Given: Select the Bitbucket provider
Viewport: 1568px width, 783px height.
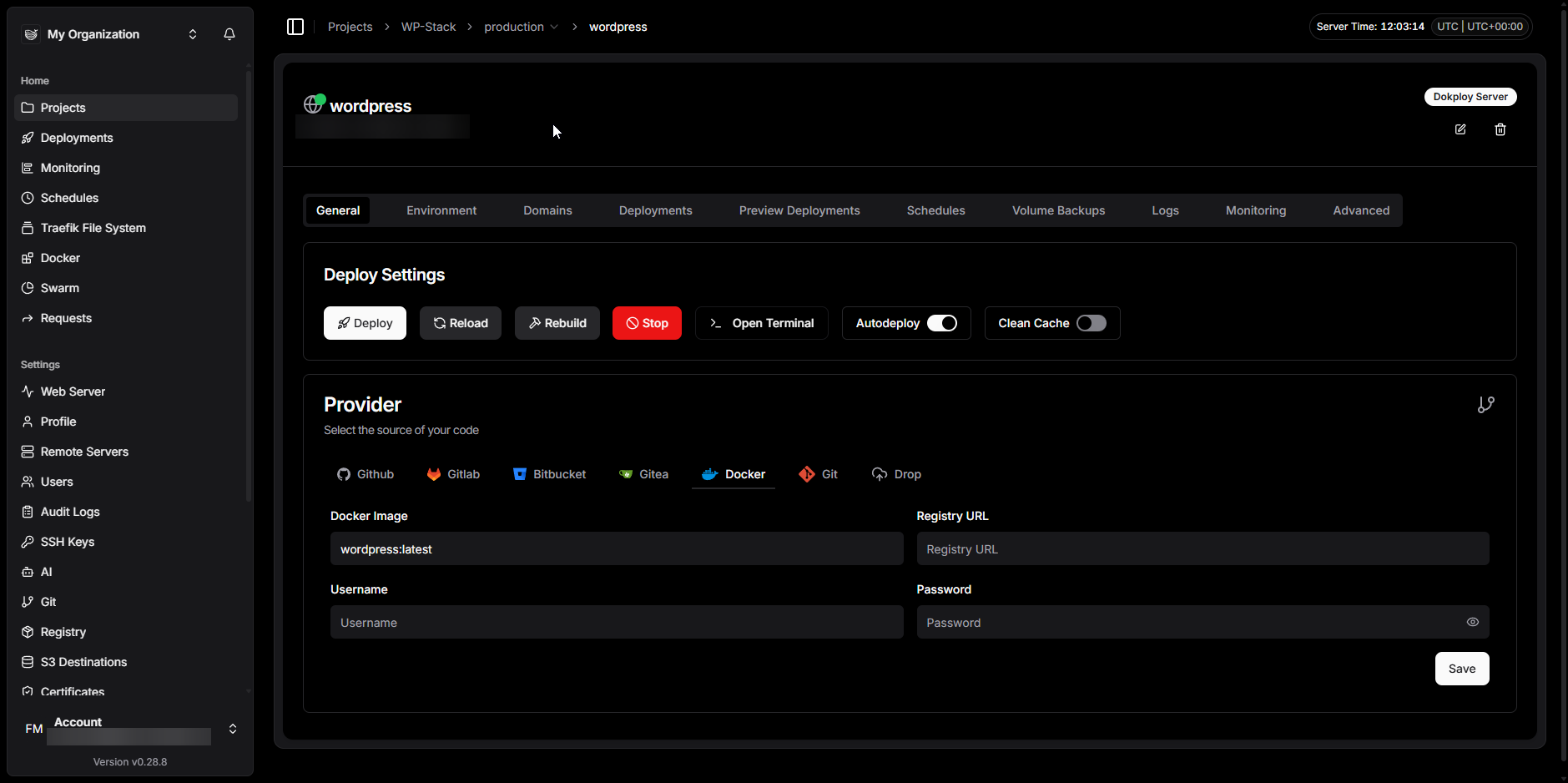Looking at the screenshot, I should (x=549, y=474).
